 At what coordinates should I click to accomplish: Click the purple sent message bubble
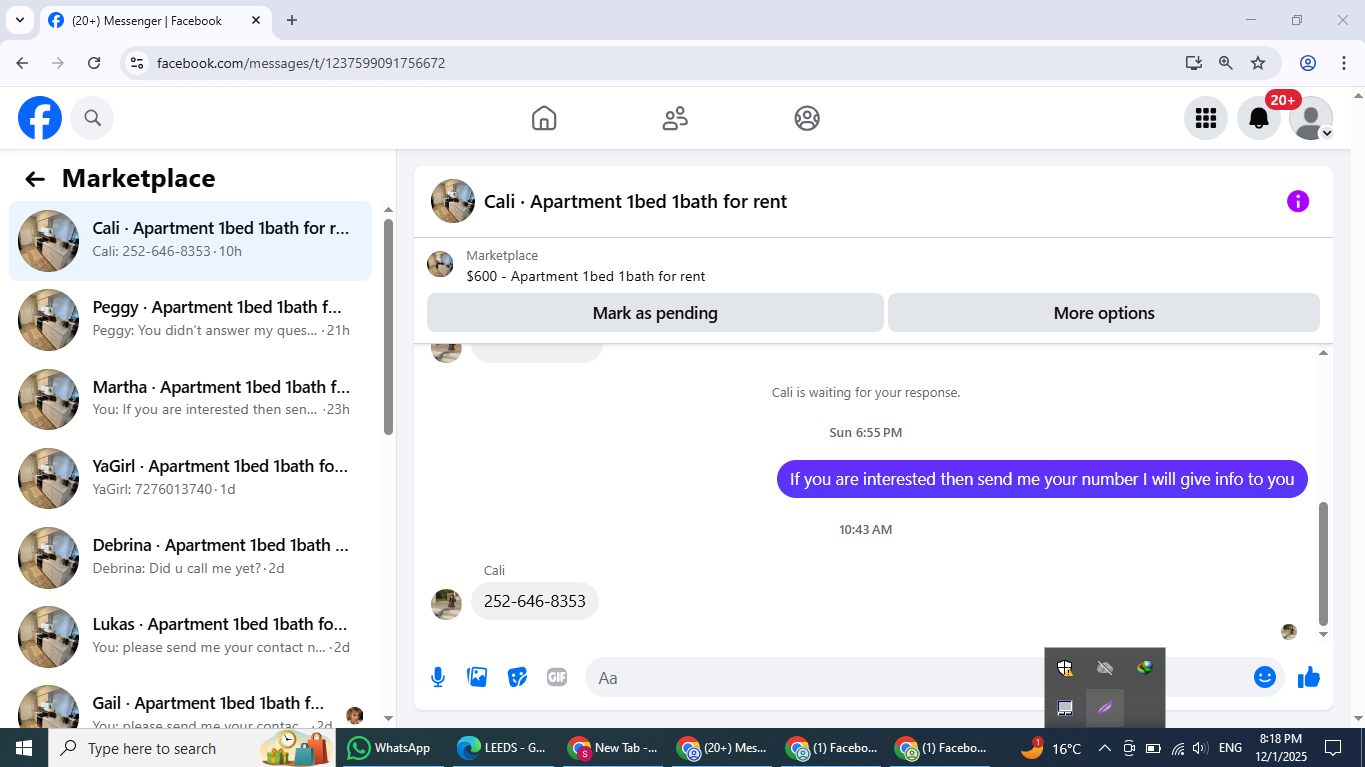1042,479
